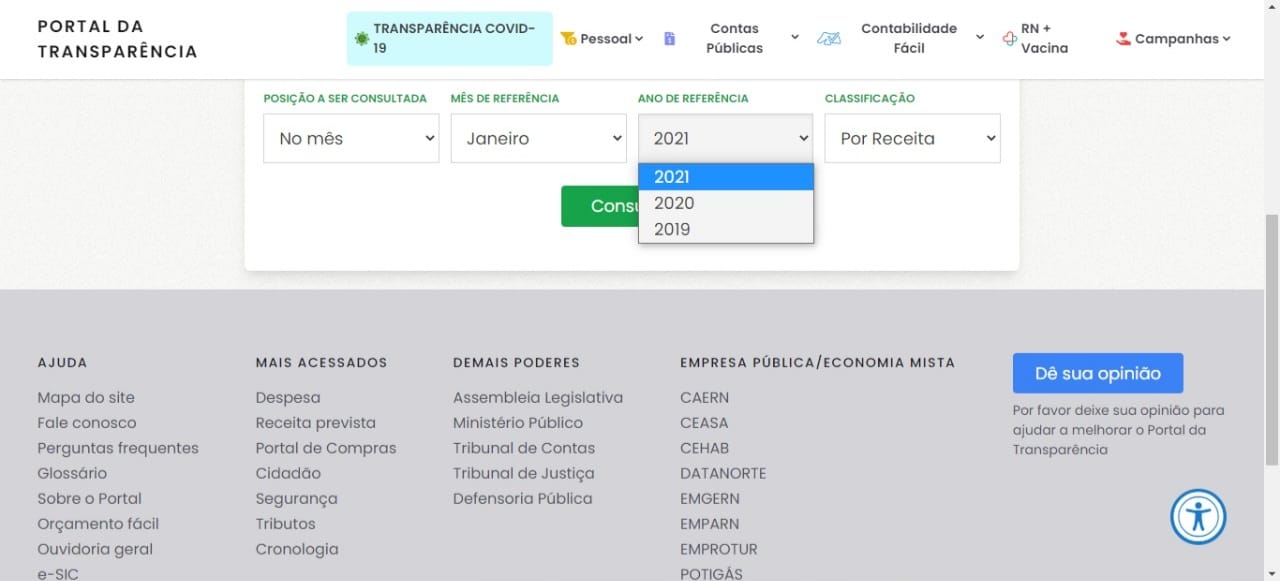This screenshot has height=581, width=1280.
Task: Click the RN + Vacina cross icon
Action: click(1009, 39)
